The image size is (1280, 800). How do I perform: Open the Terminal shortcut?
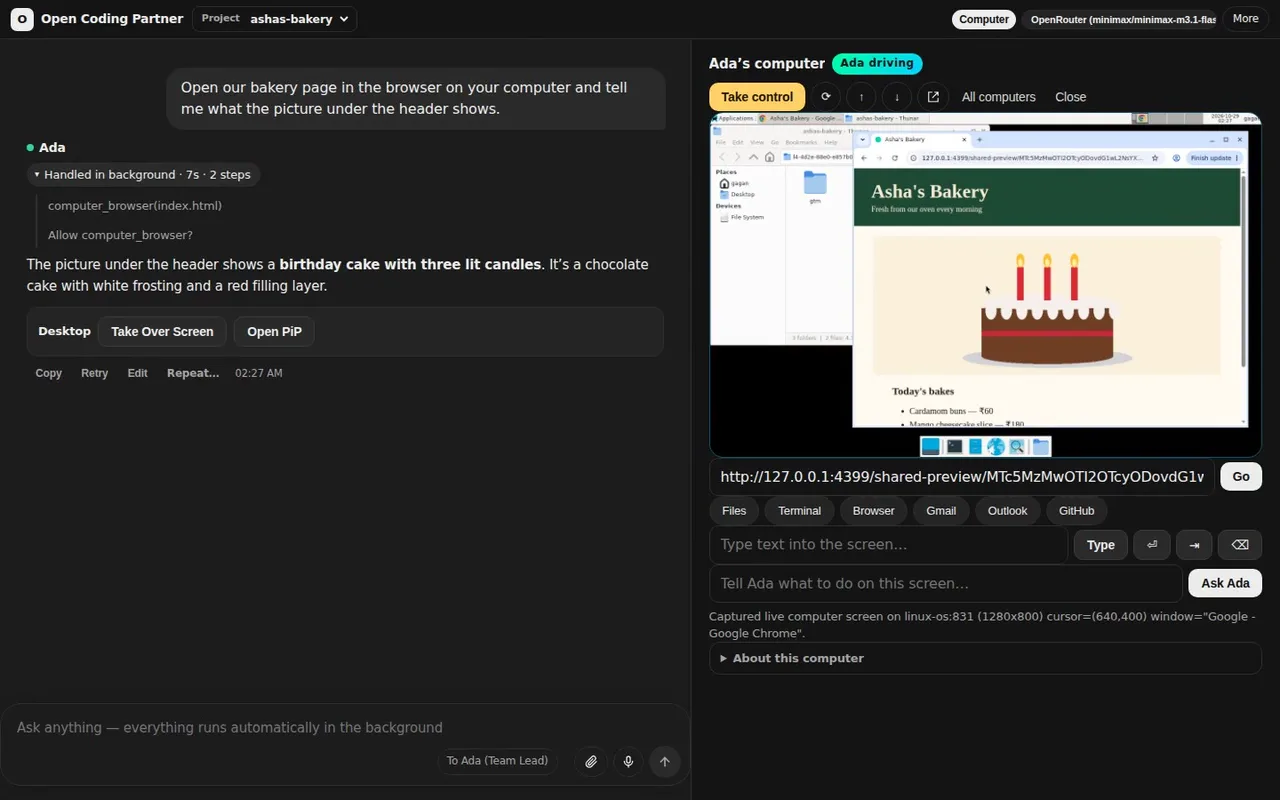(x=800, y=511)
